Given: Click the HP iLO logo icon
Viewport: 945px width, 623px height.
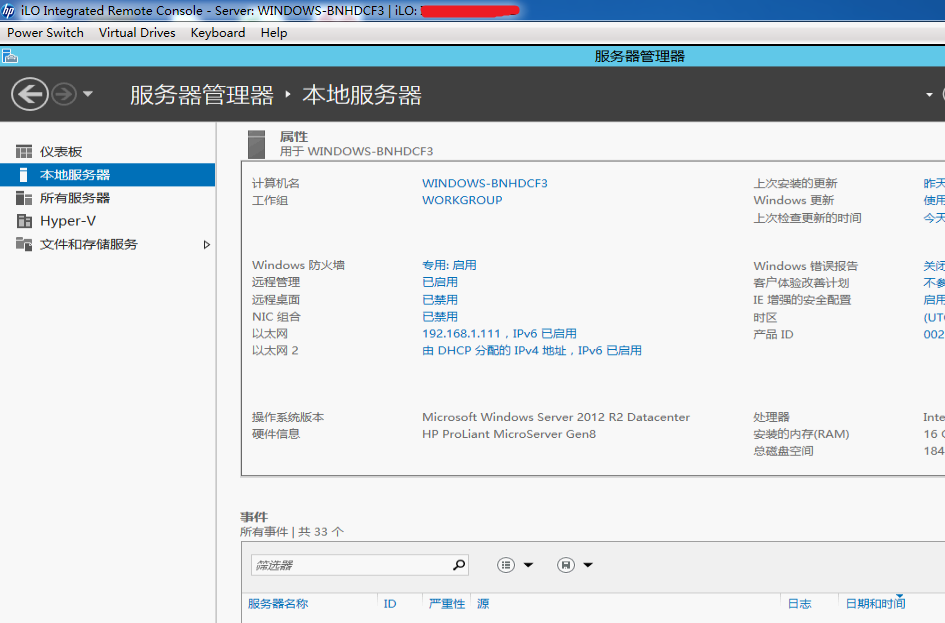Looking at the screenshot, I should (x=8, y=10).
